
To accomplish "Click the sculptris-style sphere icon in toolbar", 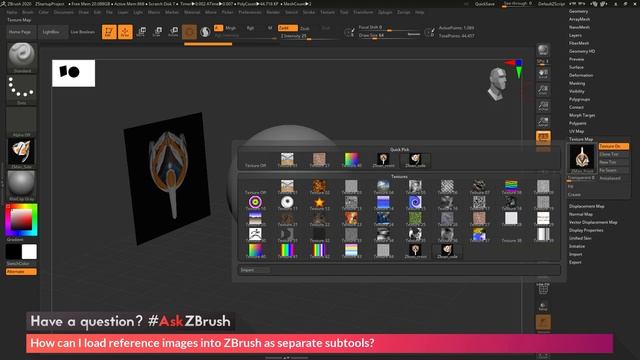I will [205, 32].
